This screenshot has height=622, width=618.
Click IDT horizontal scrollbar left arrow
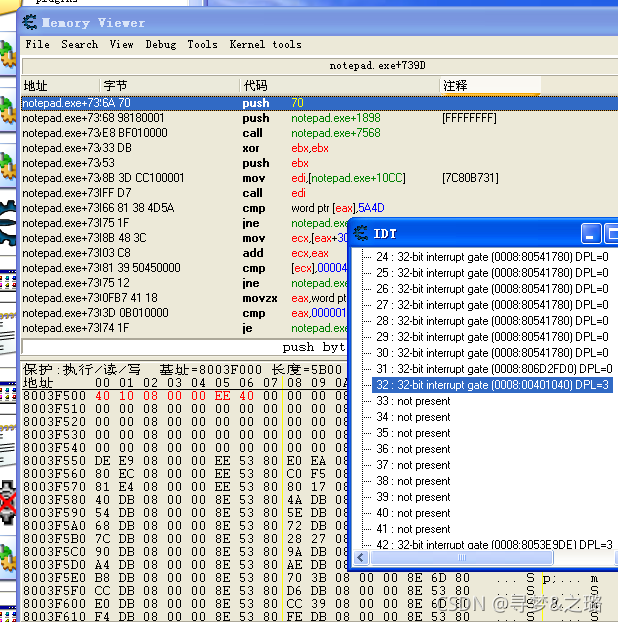coord(361,557)
